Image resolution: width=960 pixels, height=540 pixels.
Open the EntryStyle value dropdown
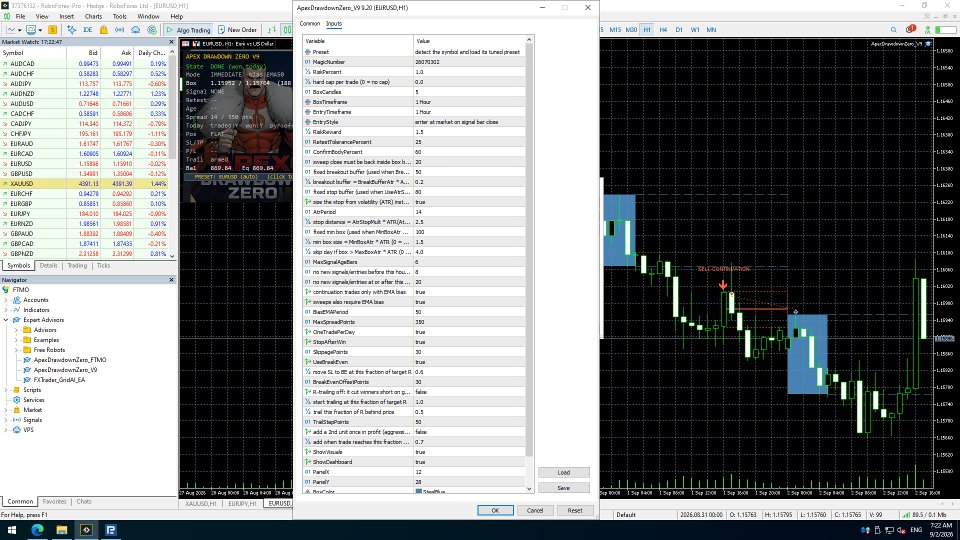pos(469,122)
